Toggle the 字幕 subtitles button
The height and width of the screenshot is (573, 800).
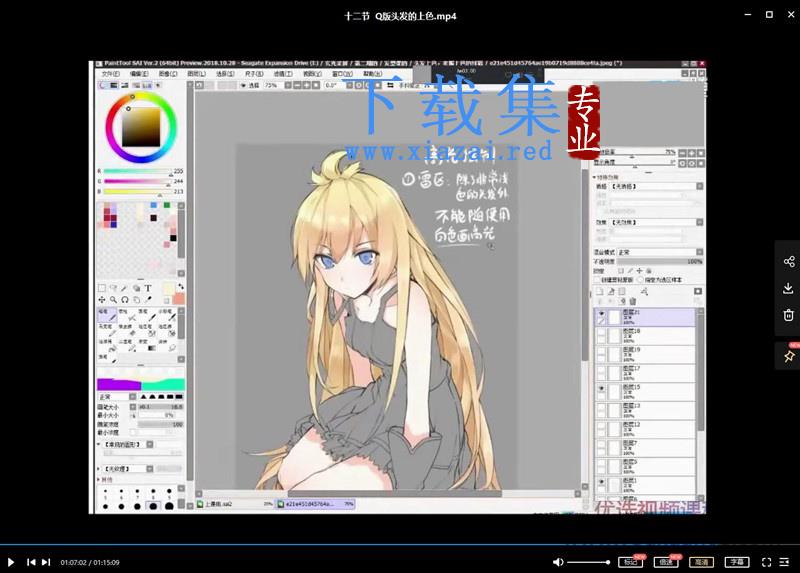pos(737,562)
